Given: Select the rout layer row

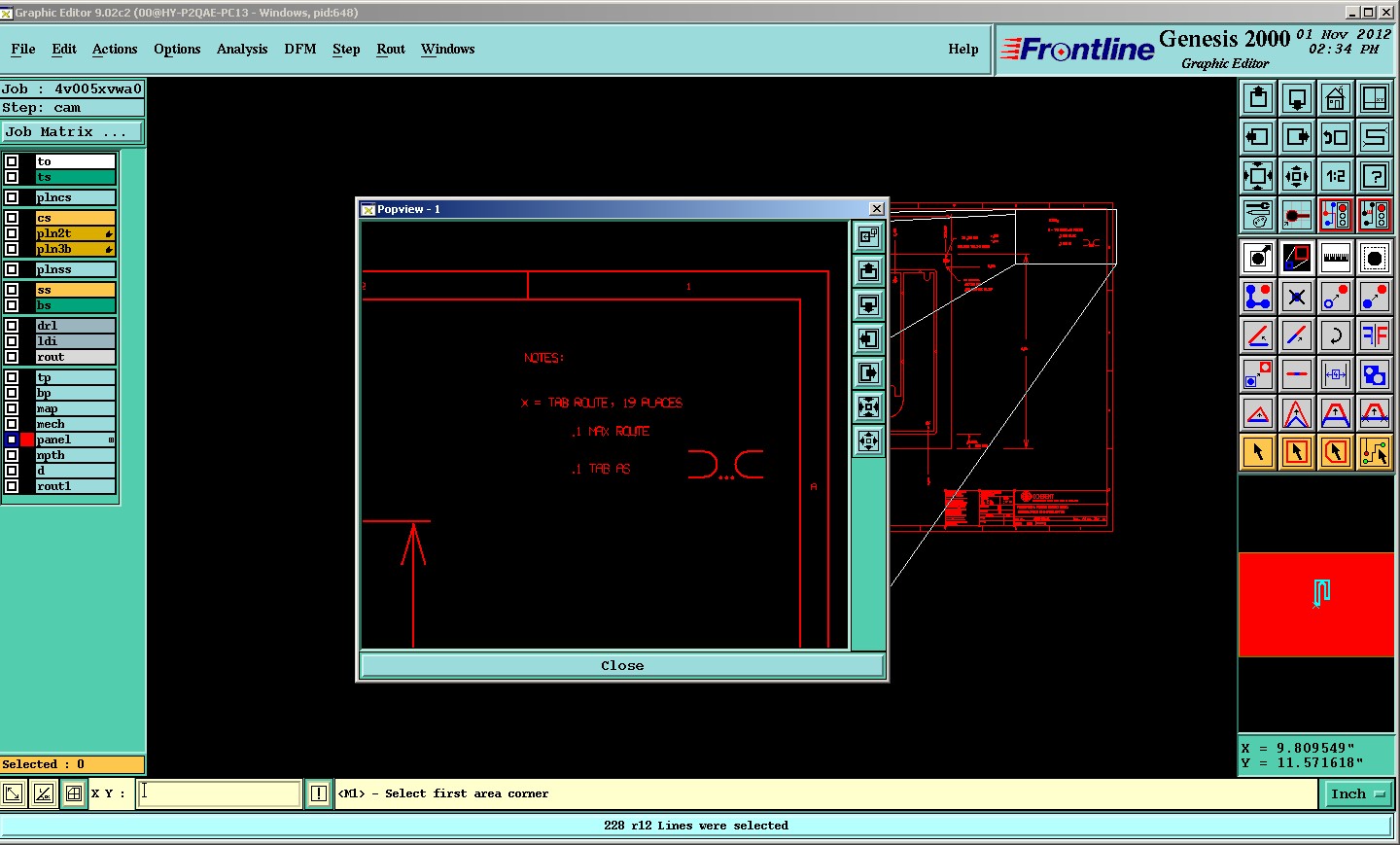Looking at the screenshot, I should [76, 357].
